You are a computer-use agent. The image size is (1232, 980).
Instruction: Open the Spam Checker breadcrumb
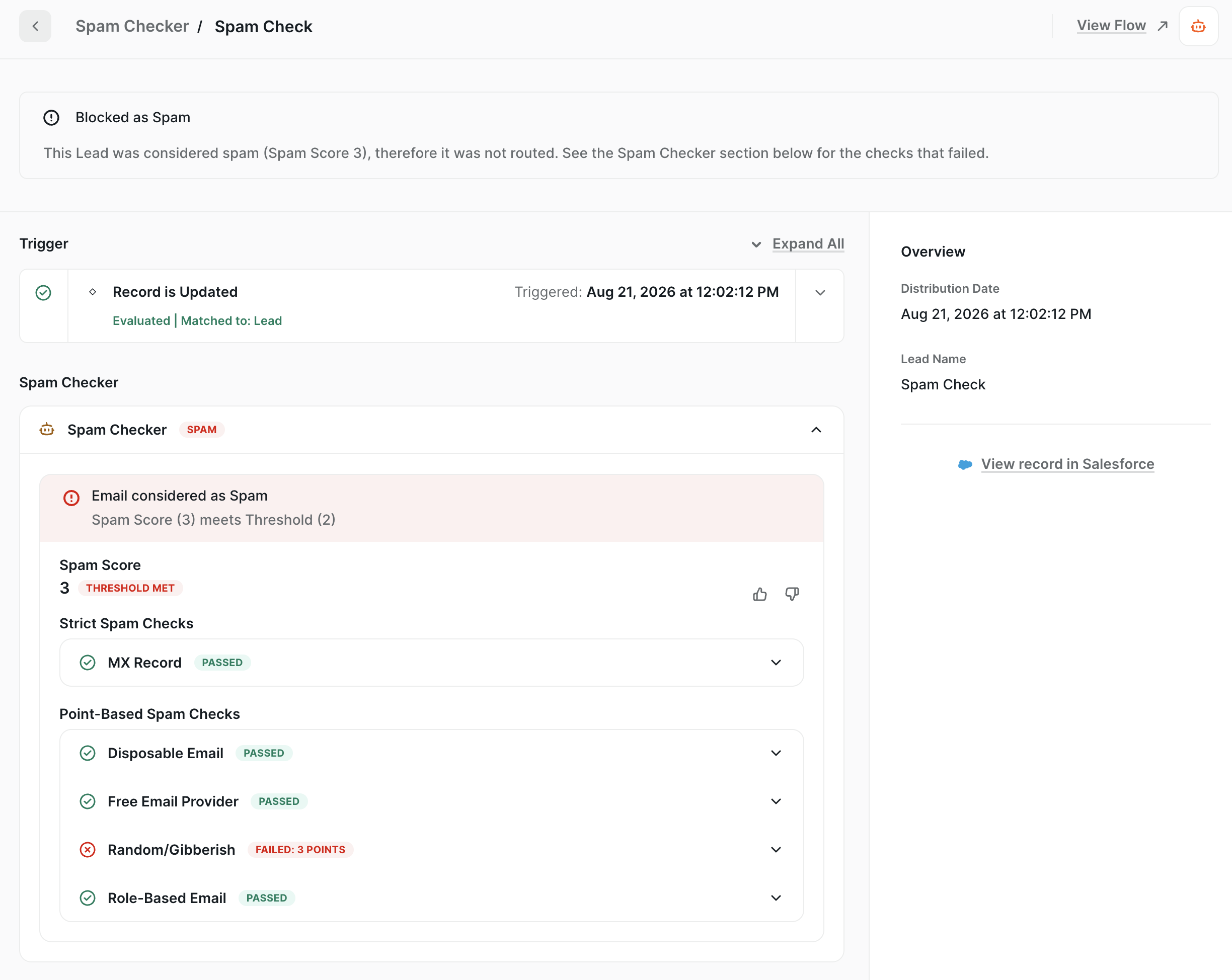(132, 26)
